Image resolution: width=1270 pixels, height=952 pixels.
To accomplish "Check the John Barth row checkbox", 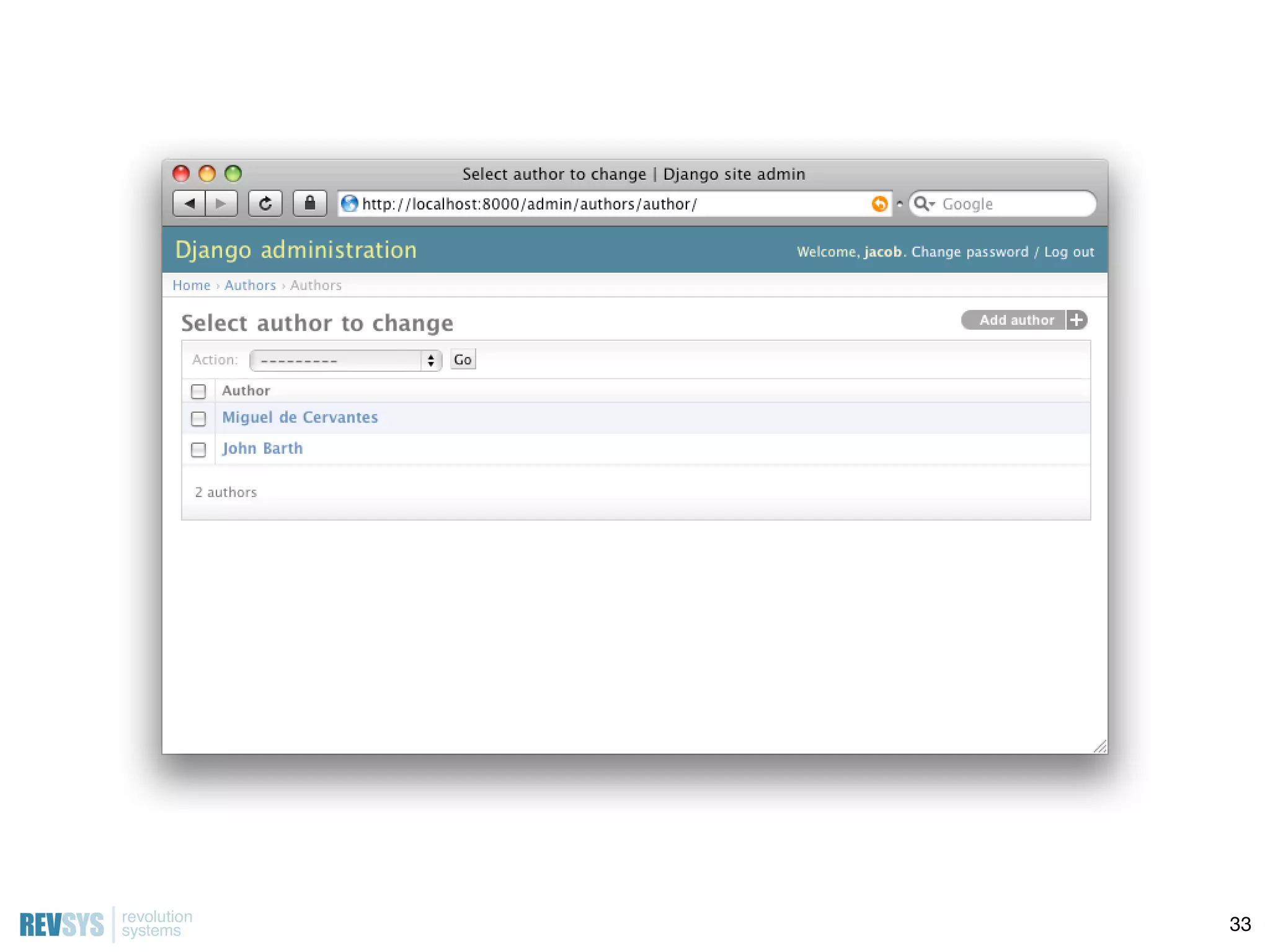I will (x=198, y=449).
